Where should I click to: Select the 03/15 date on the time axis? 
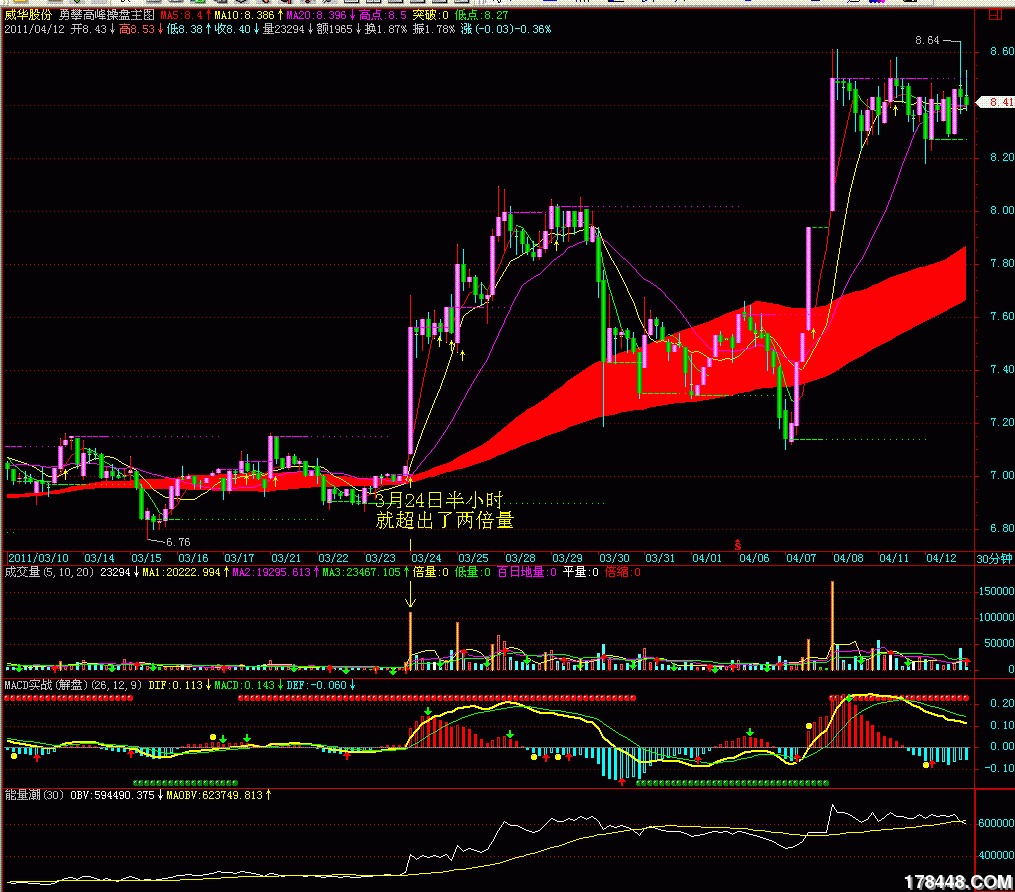[146, 558]
